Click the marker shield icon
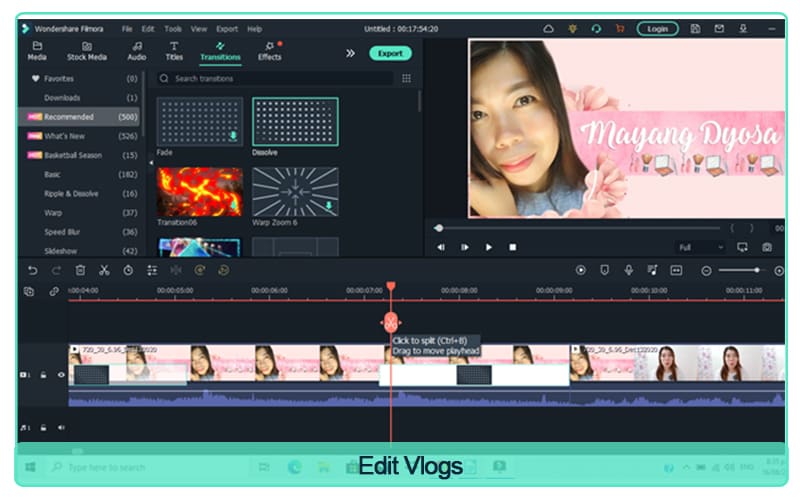Image resolution: width=800 pixels, height=498 pixels. (x=605, y=270)
